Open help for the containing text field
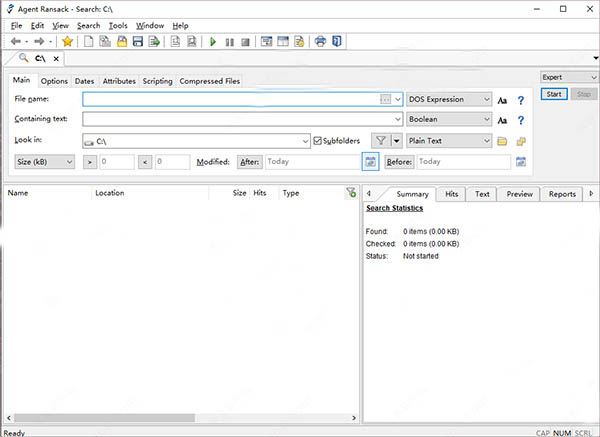 [520, 120]
